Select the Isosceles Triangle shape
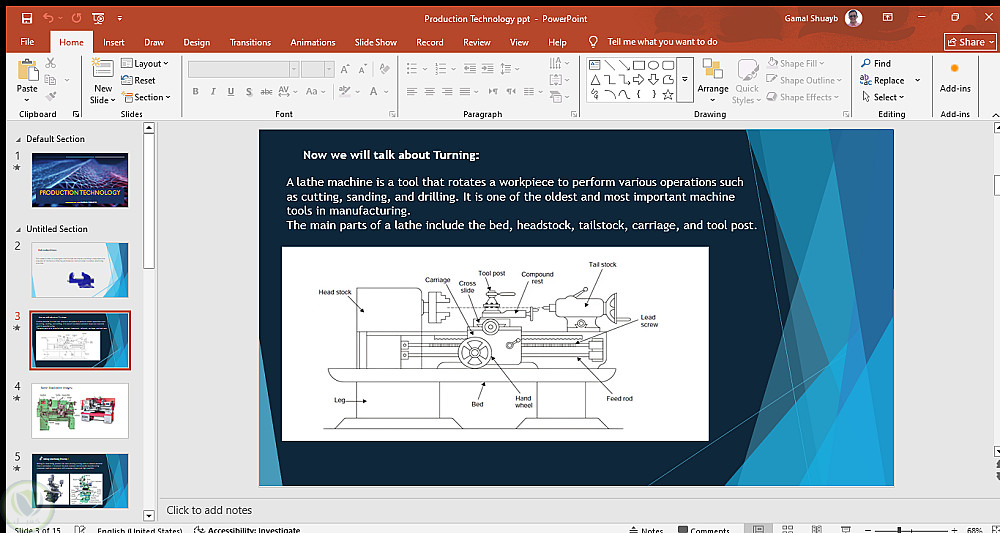The width and height of the screenshot is (1000, 533). (594, 80)
